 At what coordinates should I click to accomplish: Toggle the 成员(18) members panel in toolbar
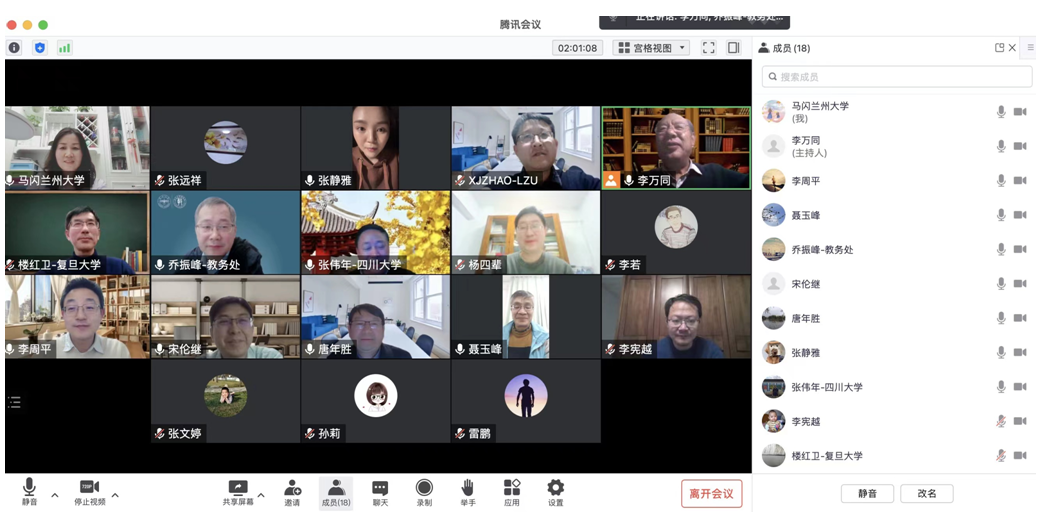click(x=336, y=492)
